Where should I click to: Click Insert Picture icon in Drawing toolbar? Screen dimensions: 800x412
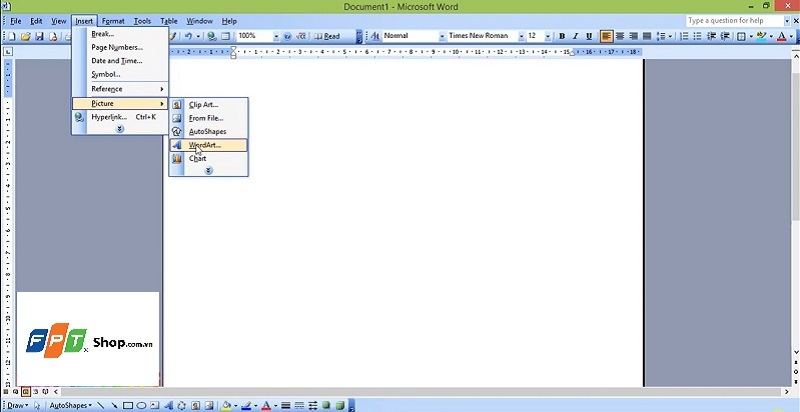pyautogui.click(x=208, y=406)
